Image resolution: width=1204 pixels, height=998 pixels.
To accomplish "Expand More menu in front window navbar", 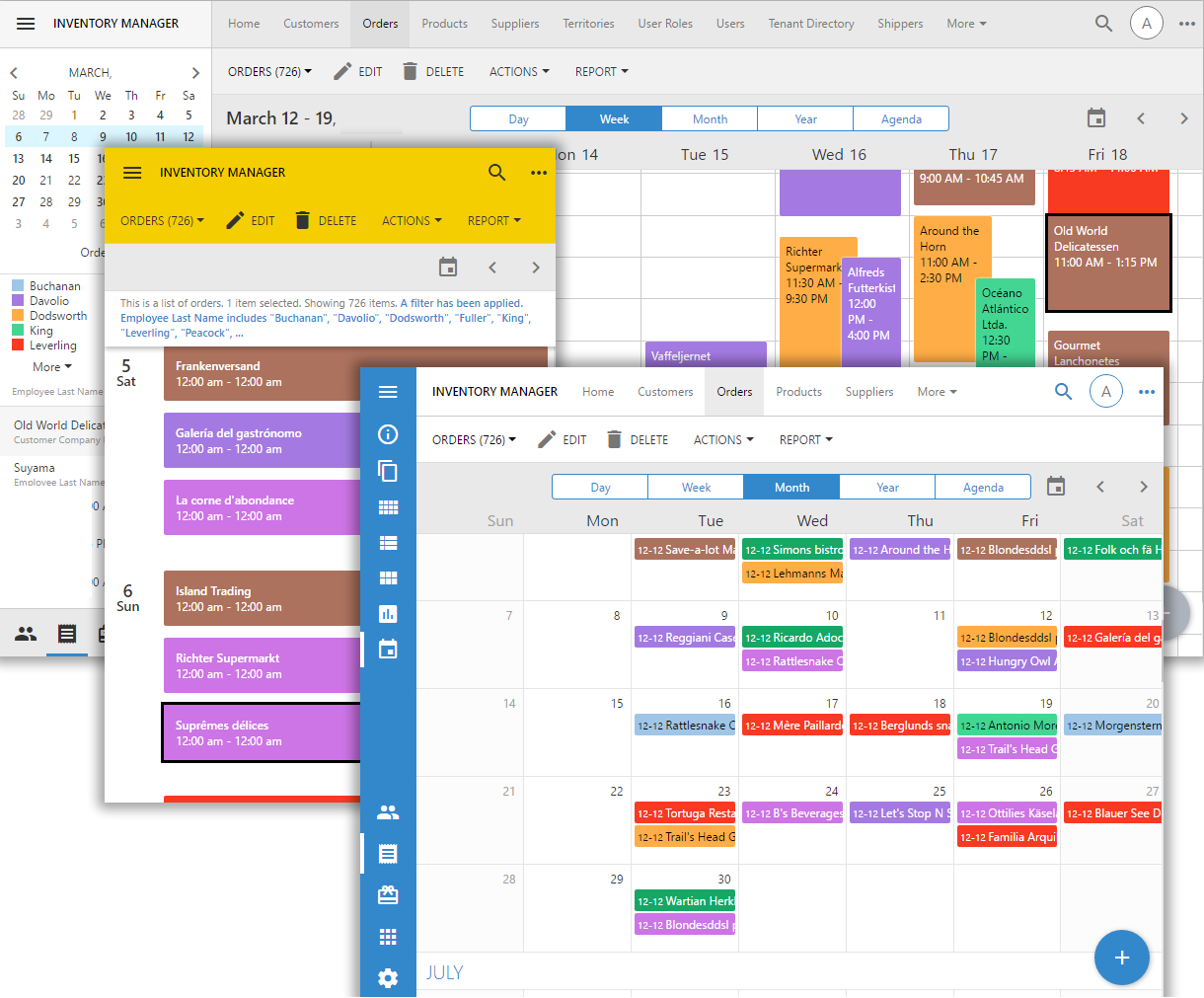I will coord(937,392).
